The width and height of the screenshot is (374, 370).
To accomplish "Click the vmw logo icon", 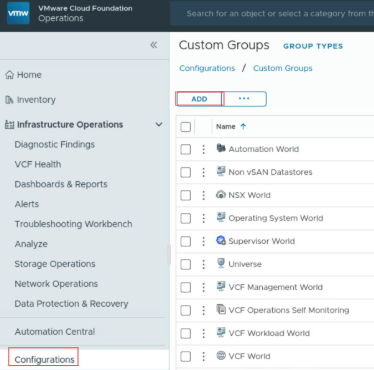I will (18, 13).
